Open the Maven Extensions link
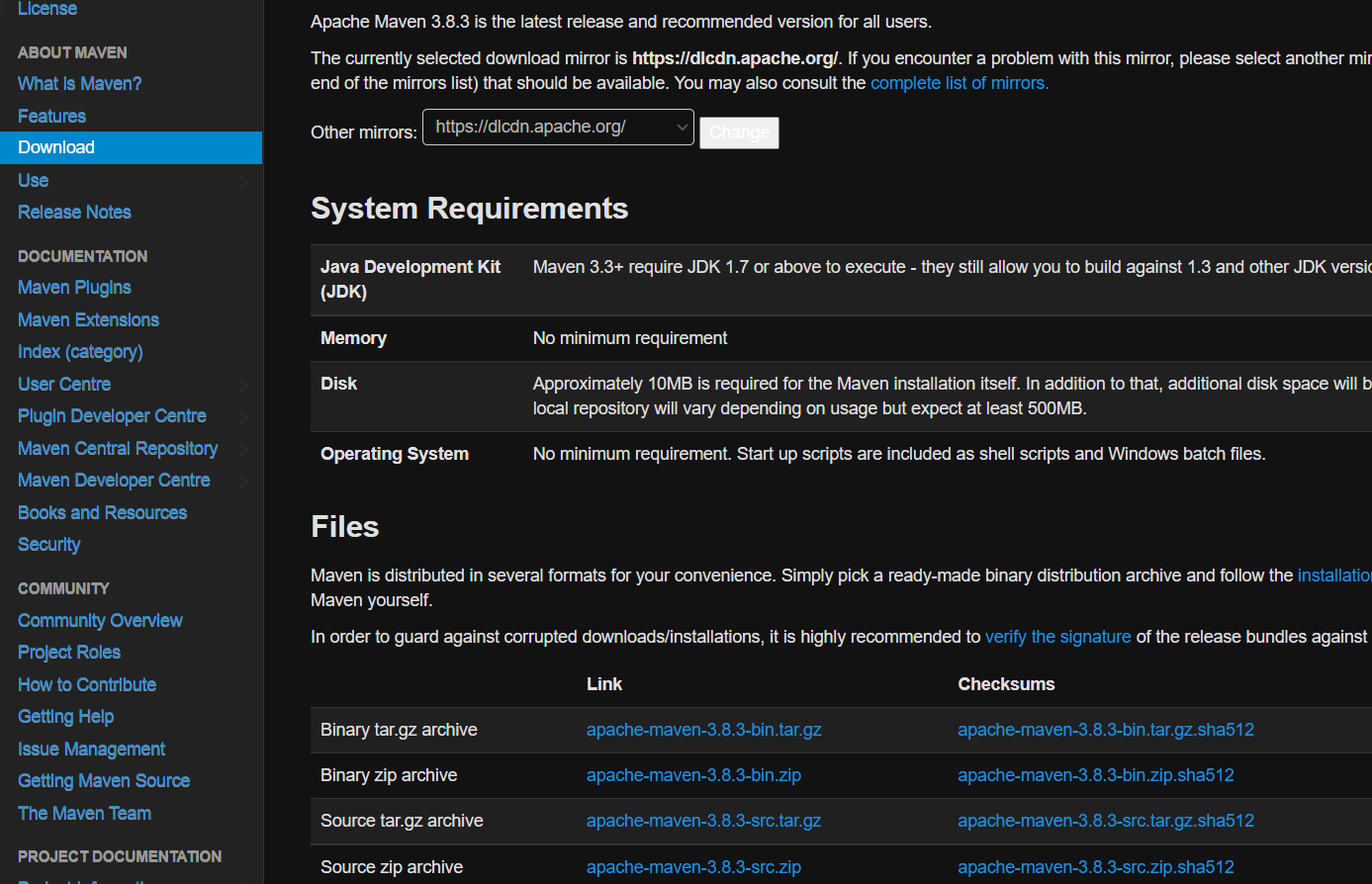The image size is (1372, 884). click(88, 319)
